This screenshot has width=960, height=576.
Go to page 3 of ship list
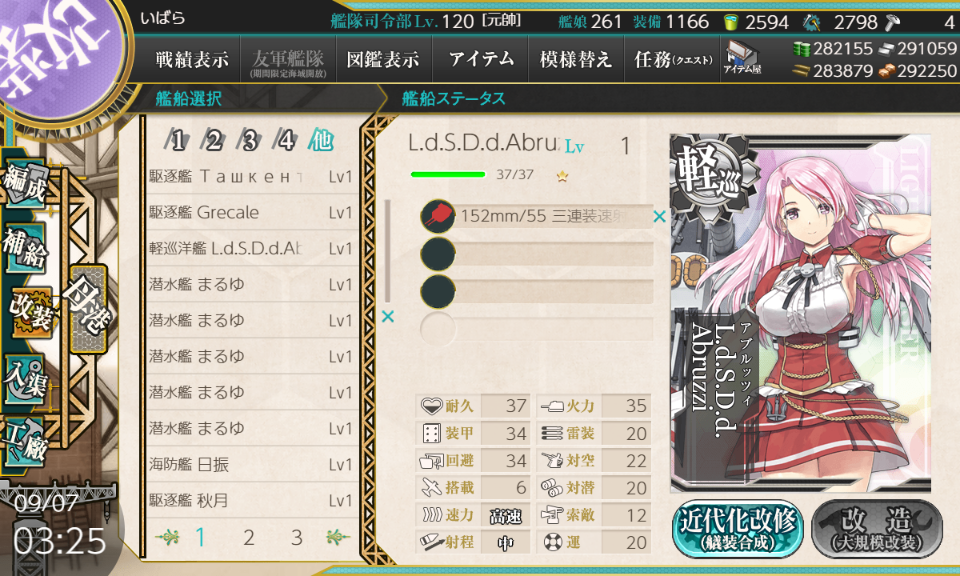(297, 537)
